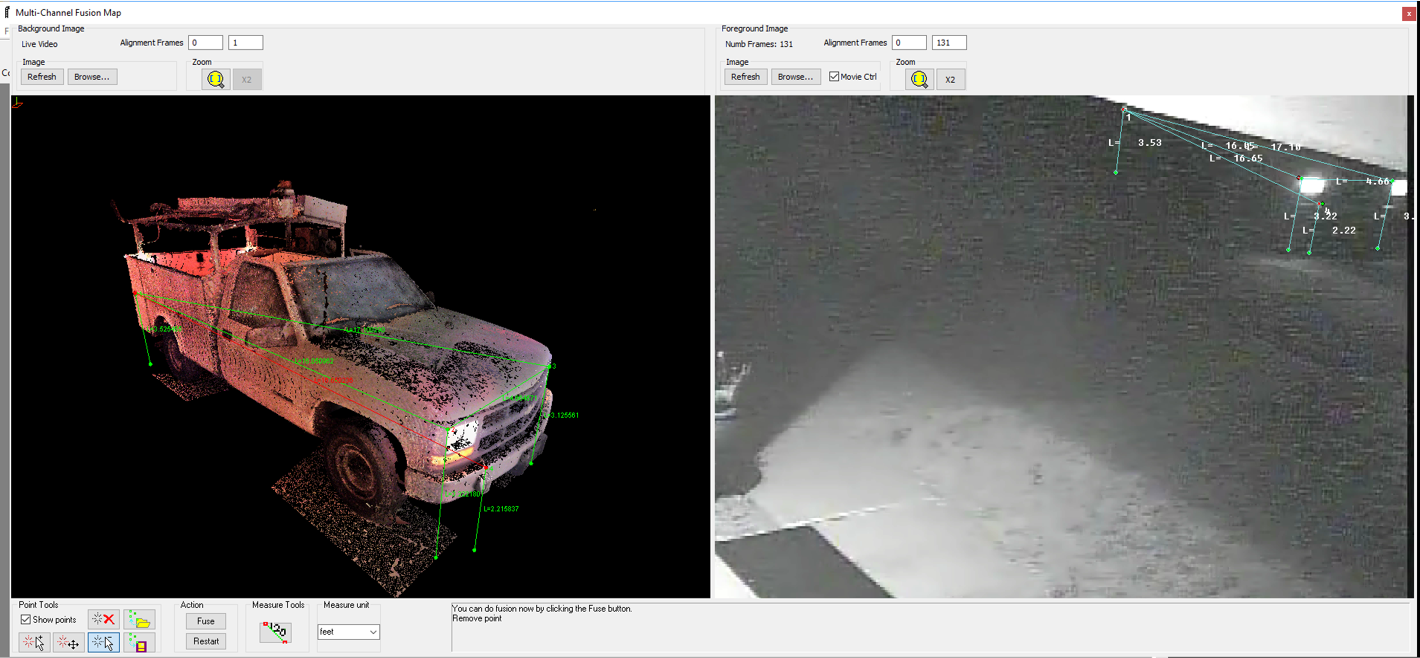This screenshot has width=1420, height=658.
Task: Select the Move point tool
Action: 69,642
